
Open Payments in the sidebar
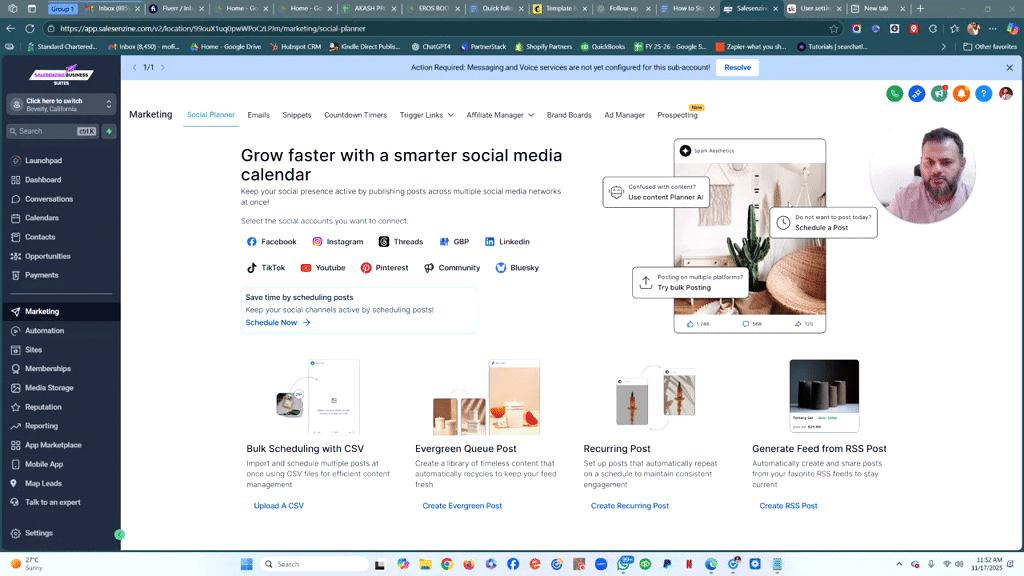[x=41, y=276]
